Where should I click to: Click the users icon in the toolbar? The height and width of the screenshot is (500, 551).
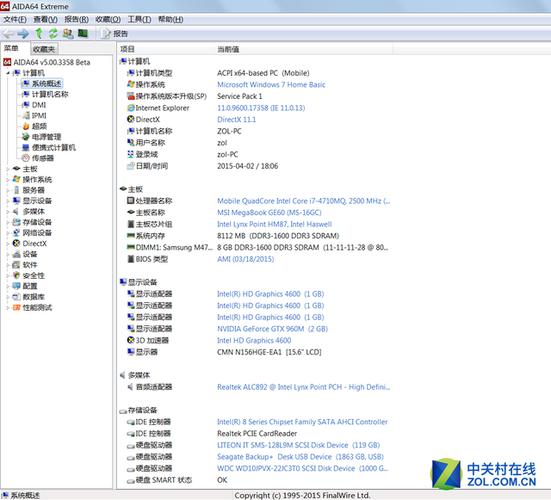68,33
